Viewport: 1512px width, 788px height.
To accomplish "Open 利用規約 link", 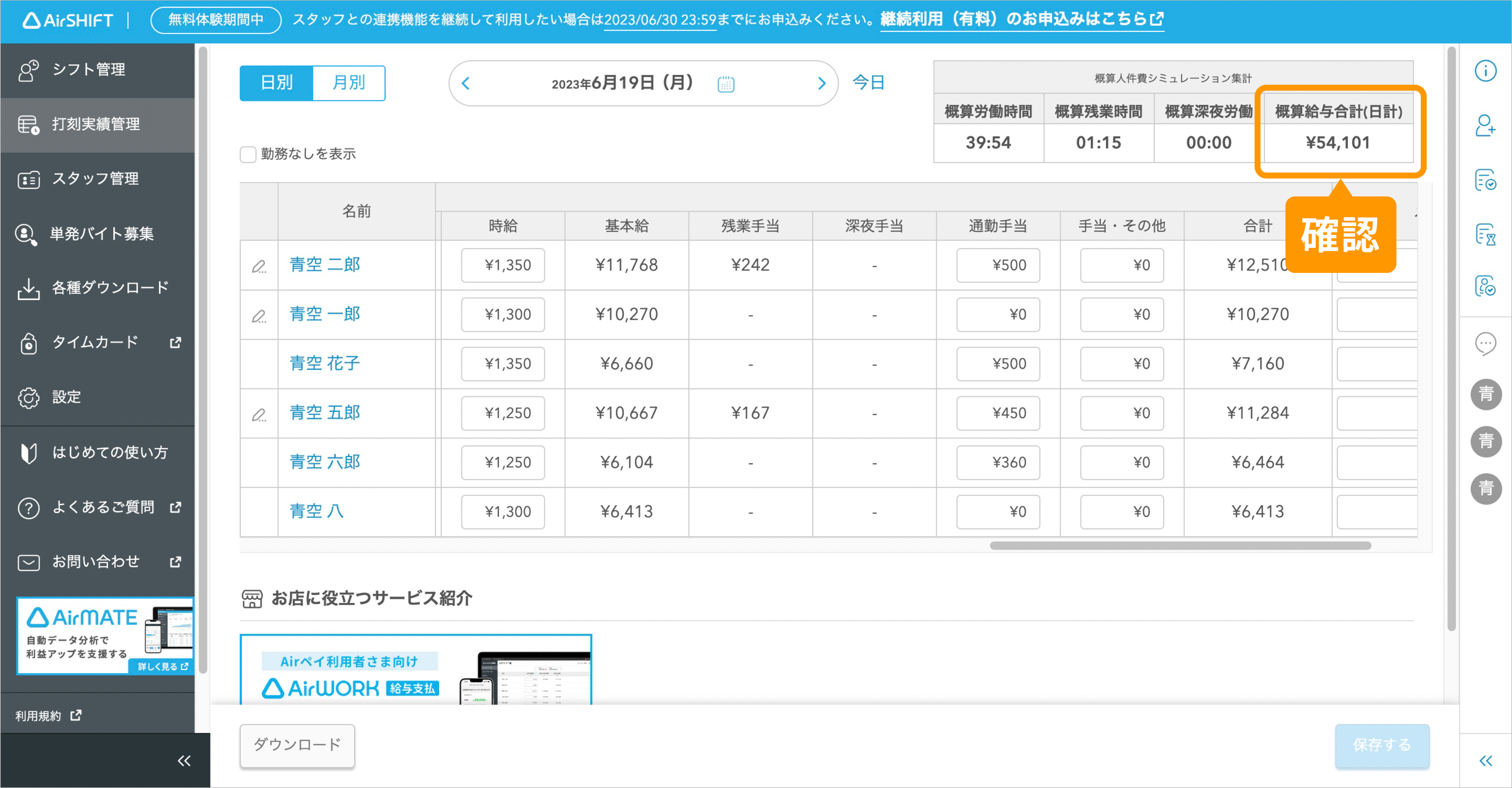I will (48, 716).
